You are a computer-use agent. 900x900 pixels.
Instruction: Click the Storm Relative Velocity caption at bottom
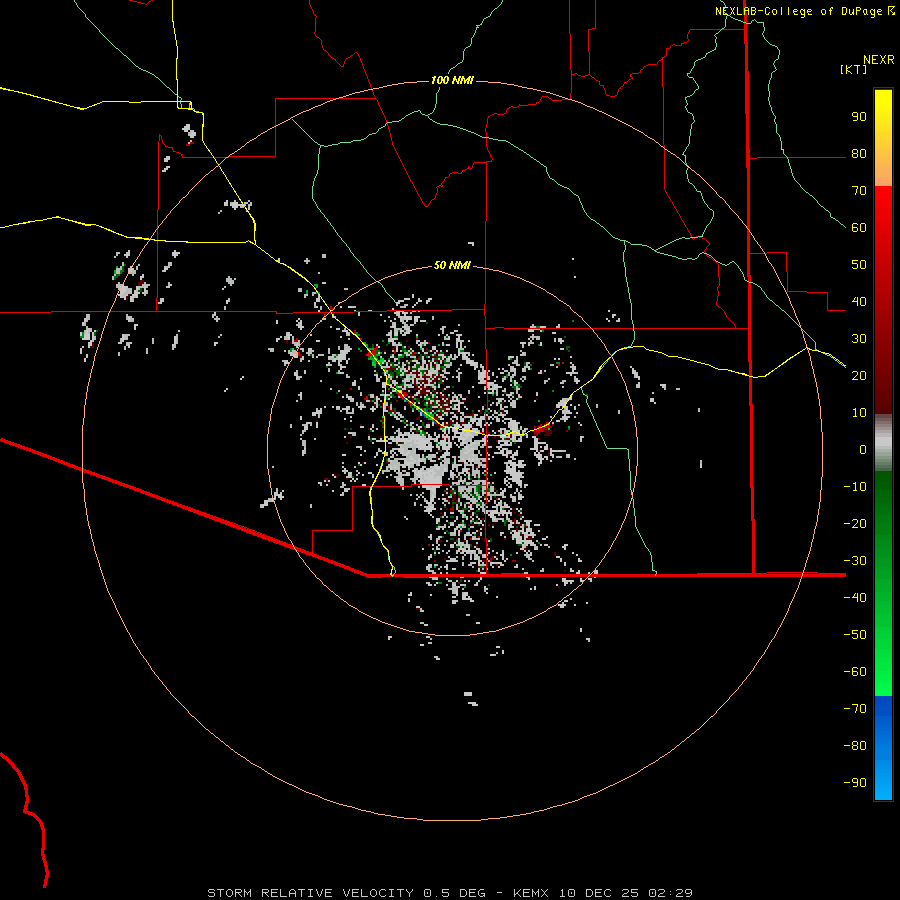(450, 893)
